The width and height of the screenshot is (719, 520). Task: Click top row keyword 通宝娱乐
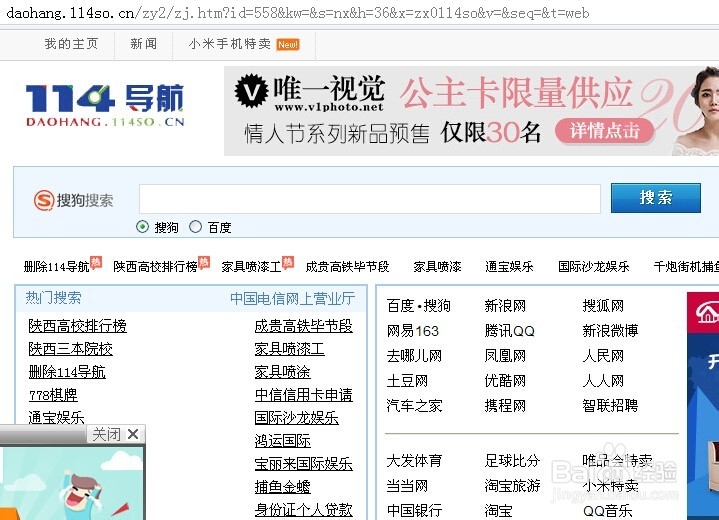click(509, 266)
